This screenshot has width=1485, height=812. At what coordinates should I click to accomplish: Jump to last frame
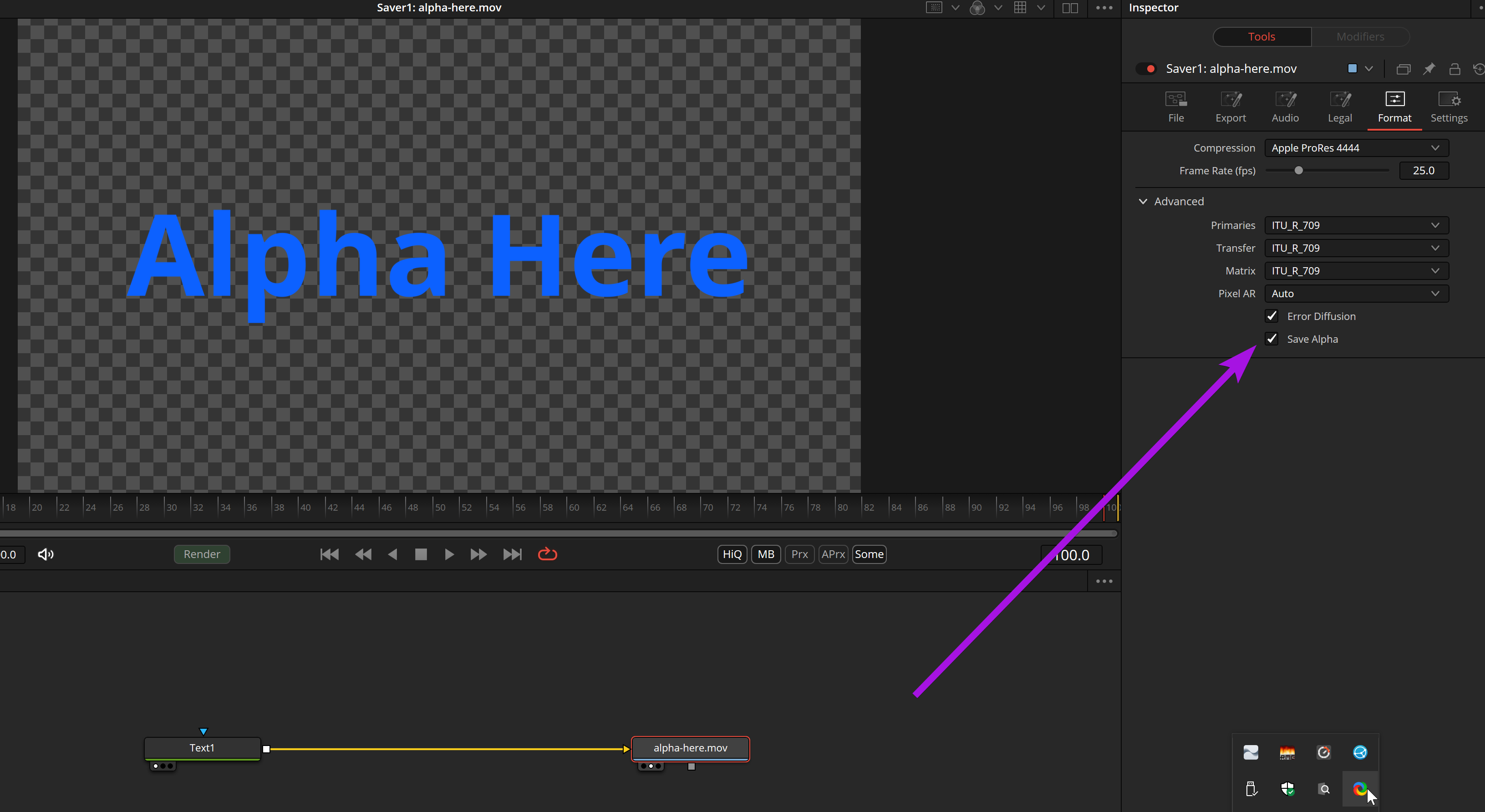point(512,554)
